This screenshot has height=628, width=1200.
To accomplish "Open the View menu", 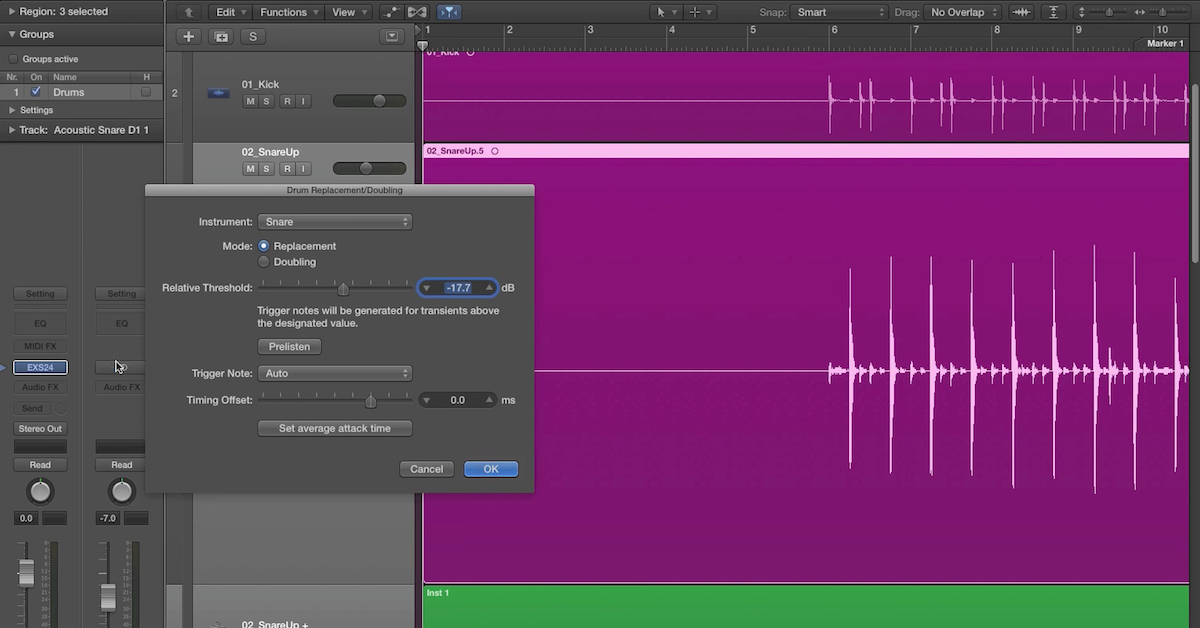I will click(x=349, y=12).
